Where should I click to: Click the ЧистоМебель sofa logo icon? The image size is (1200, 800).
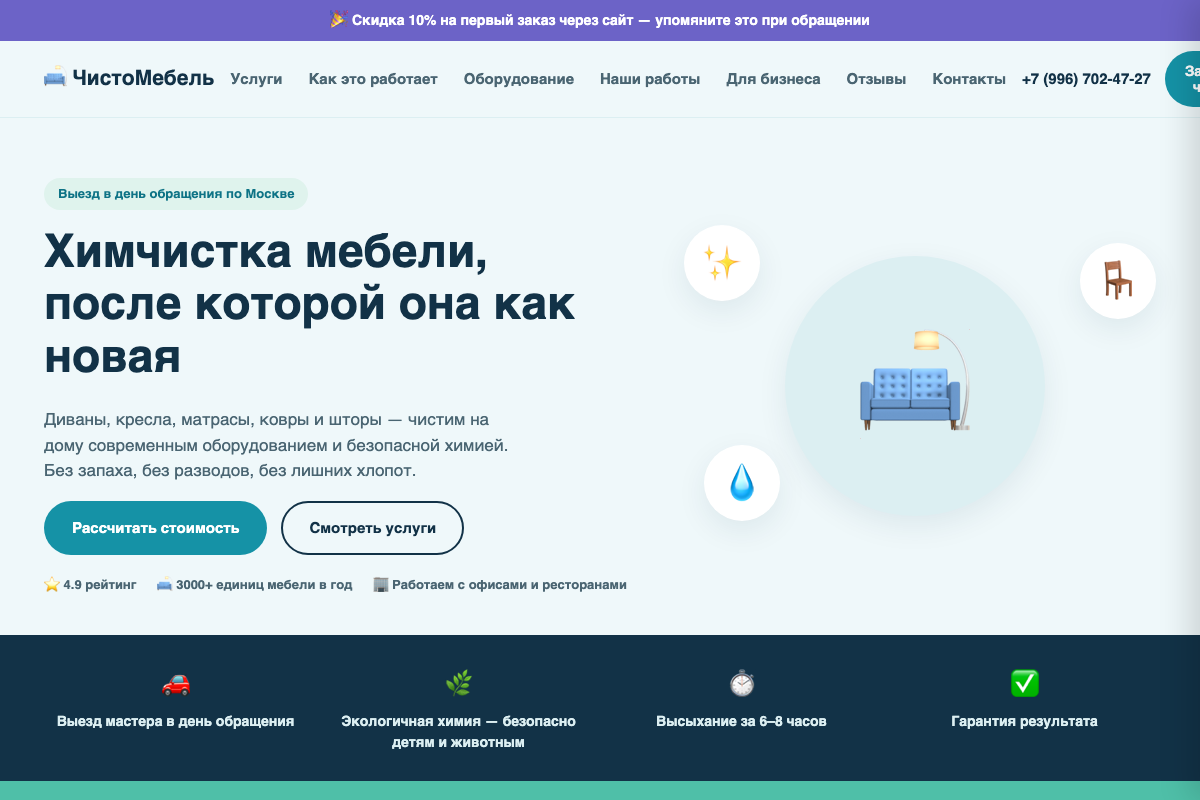pos(55,77)
